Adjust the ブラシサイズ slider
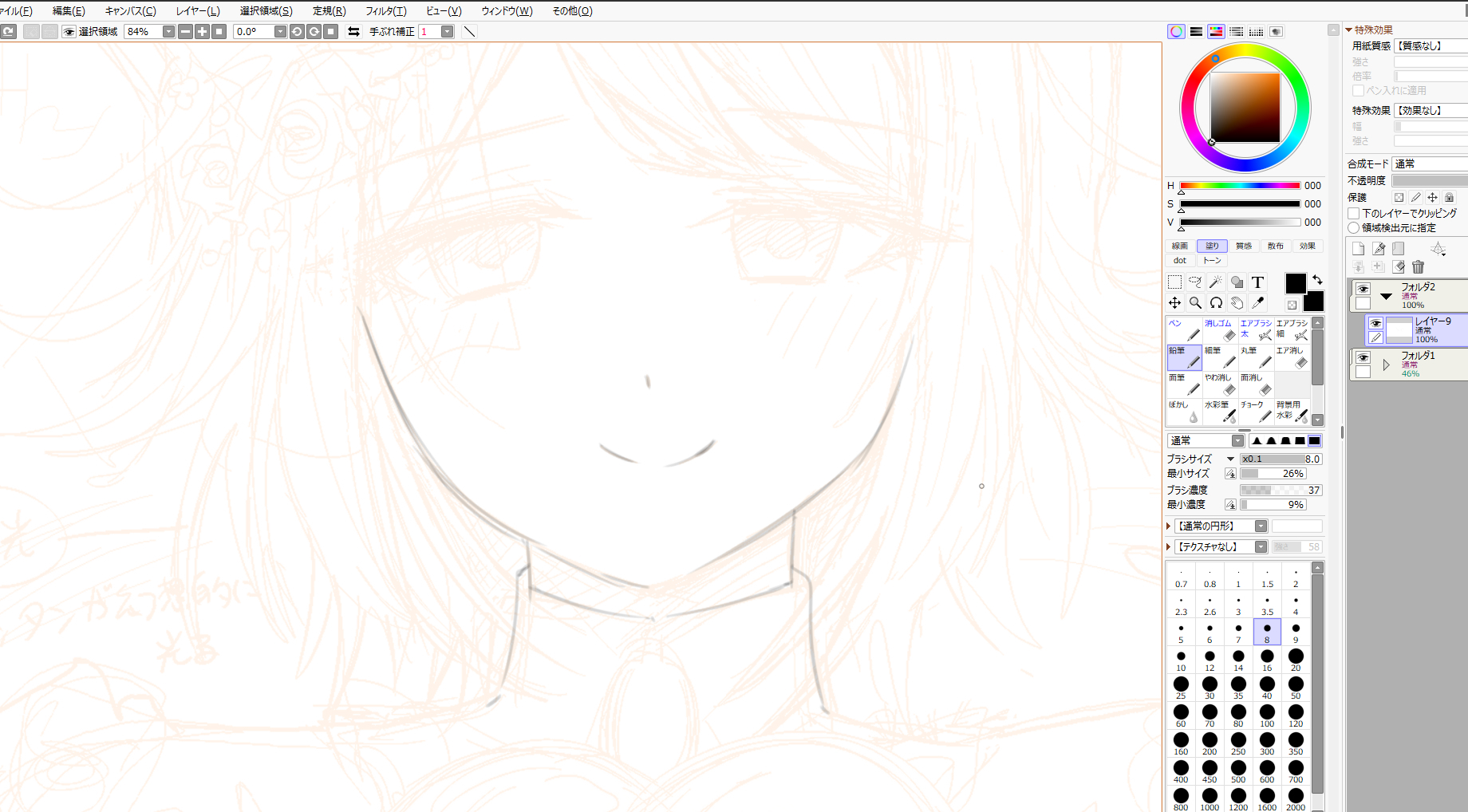Viewport: 1468px width, 812px height. (x=1281, y=459)
